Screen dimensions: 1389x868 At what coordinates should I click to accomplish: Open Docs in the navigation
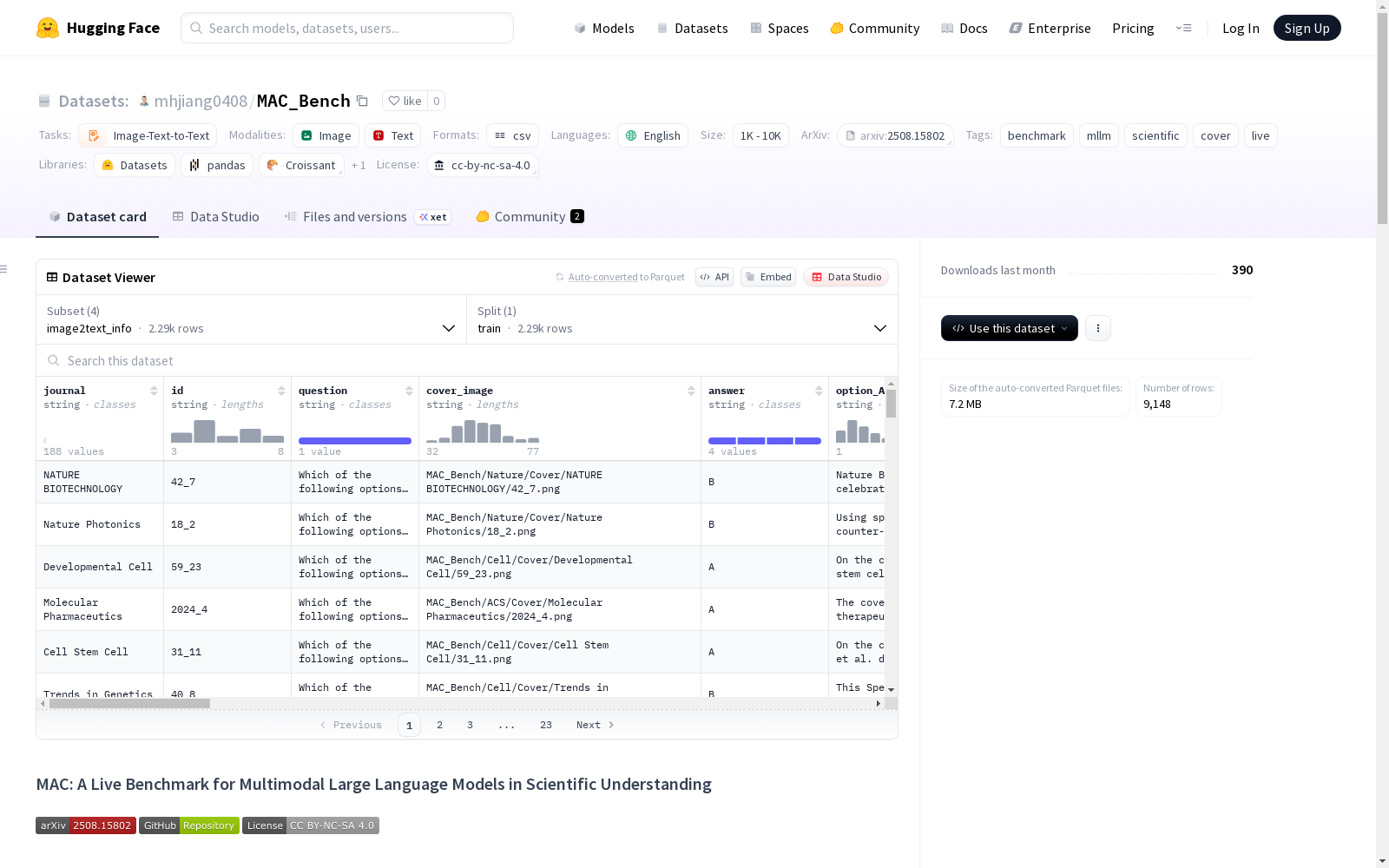964,28
